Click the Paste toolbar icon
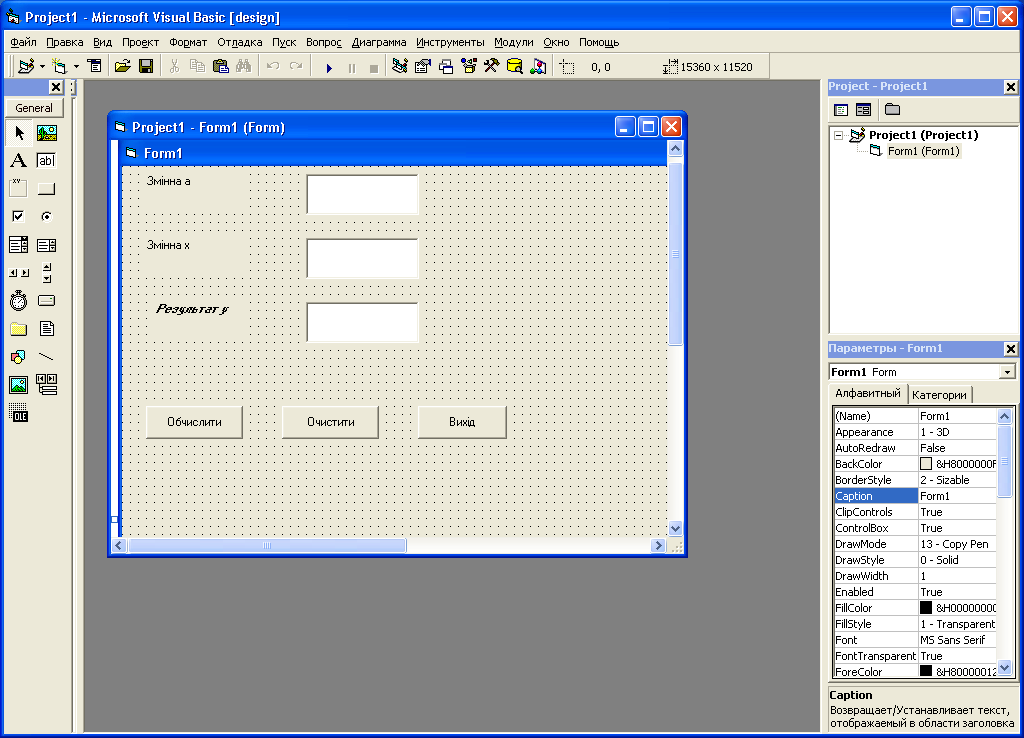This screenshot has height=738, width=1024. click(x=221, y=67)
